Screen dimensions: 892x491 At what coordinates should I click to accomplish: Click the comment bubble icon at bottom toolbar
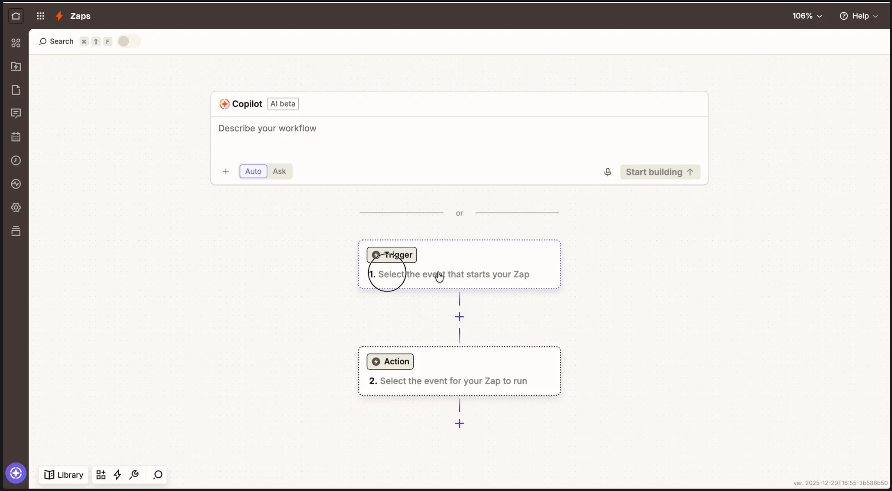158,475
